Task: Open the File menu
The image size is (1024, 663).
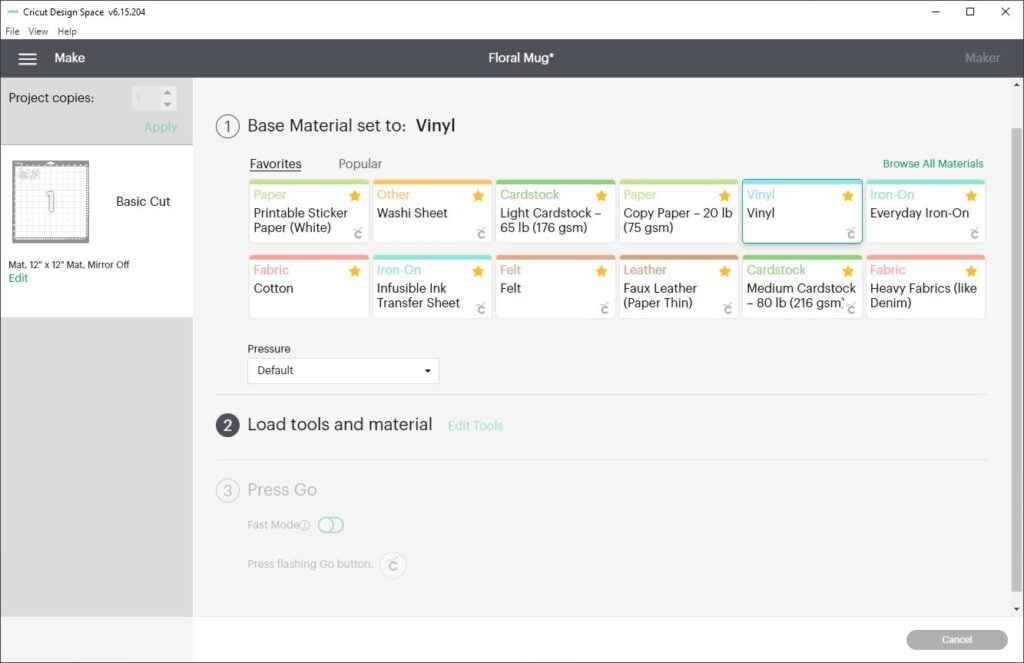Action: tap(12, 31)
